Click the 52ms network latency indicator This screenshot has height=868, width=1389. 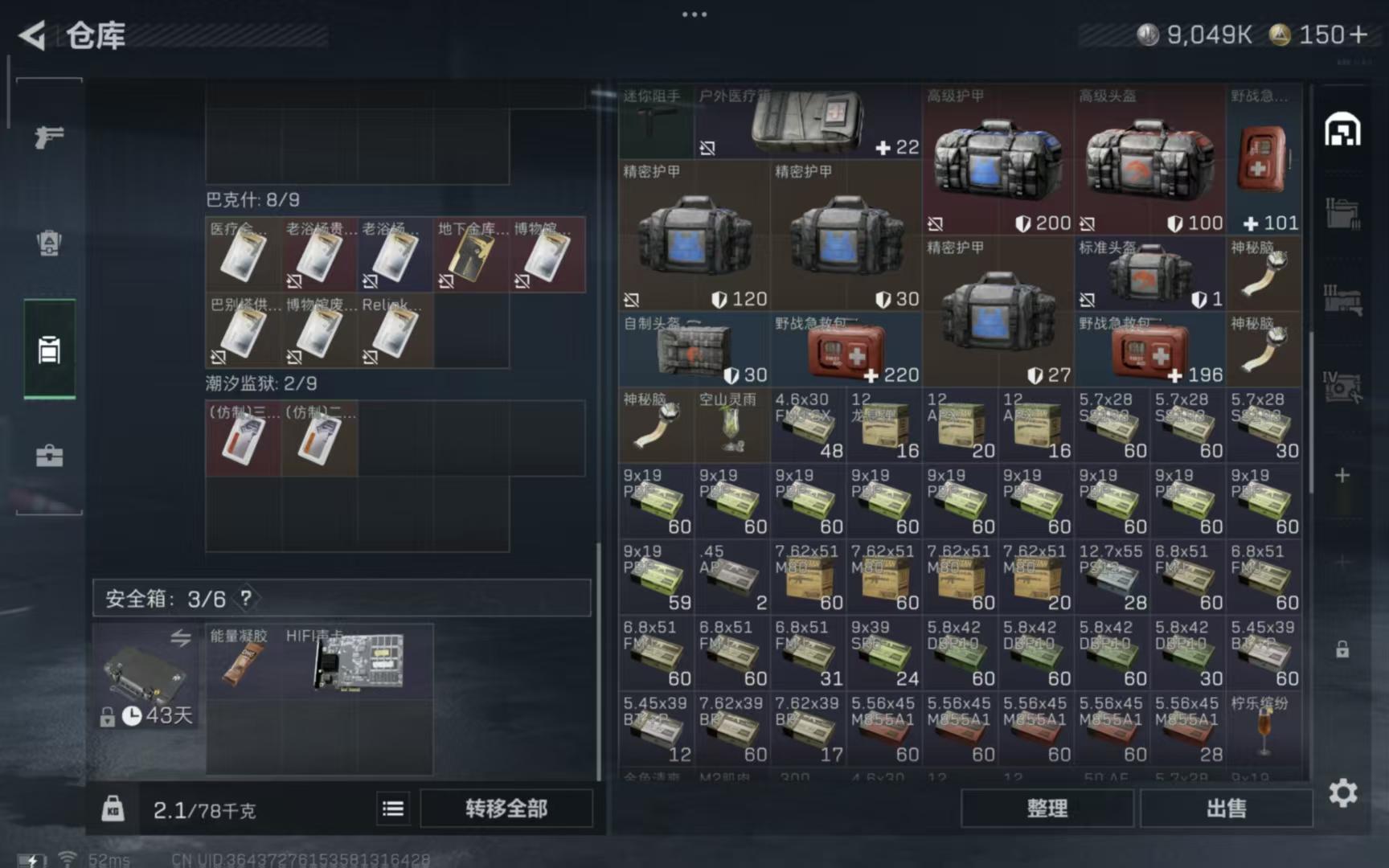point(109,859)
